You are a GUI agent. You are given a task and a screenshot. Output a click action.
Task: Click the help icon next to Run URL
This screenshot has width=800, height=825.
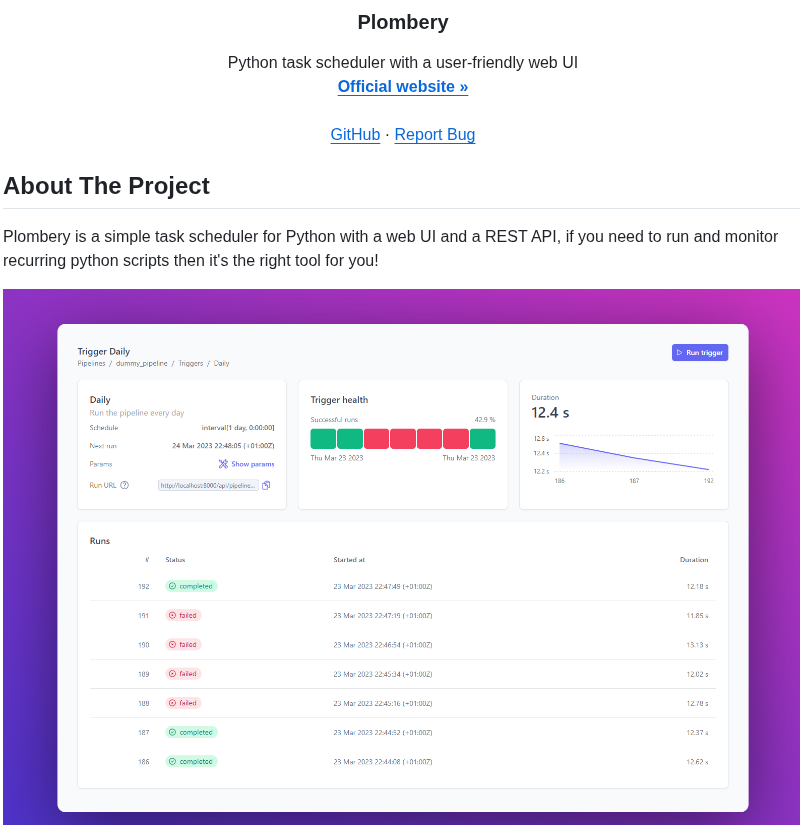point(124,485)
